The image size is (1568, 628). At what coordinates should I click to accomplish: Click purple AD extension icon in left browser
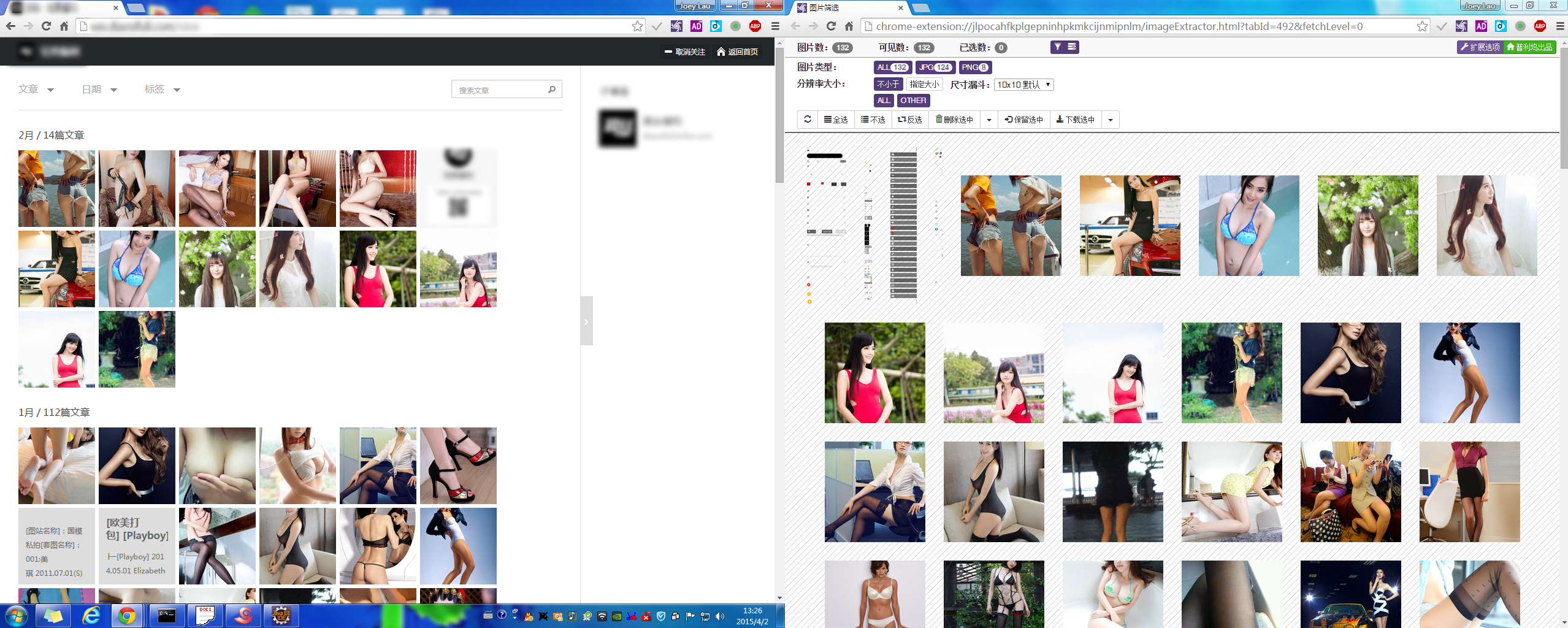[x=696, y=26]
